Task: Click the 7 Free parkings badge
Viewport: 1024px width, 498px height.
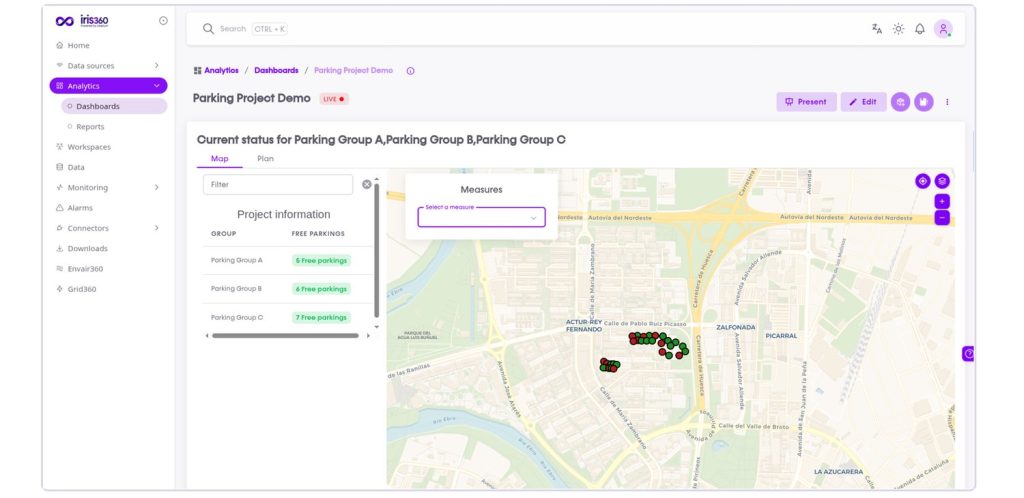Action: point(321,317)
